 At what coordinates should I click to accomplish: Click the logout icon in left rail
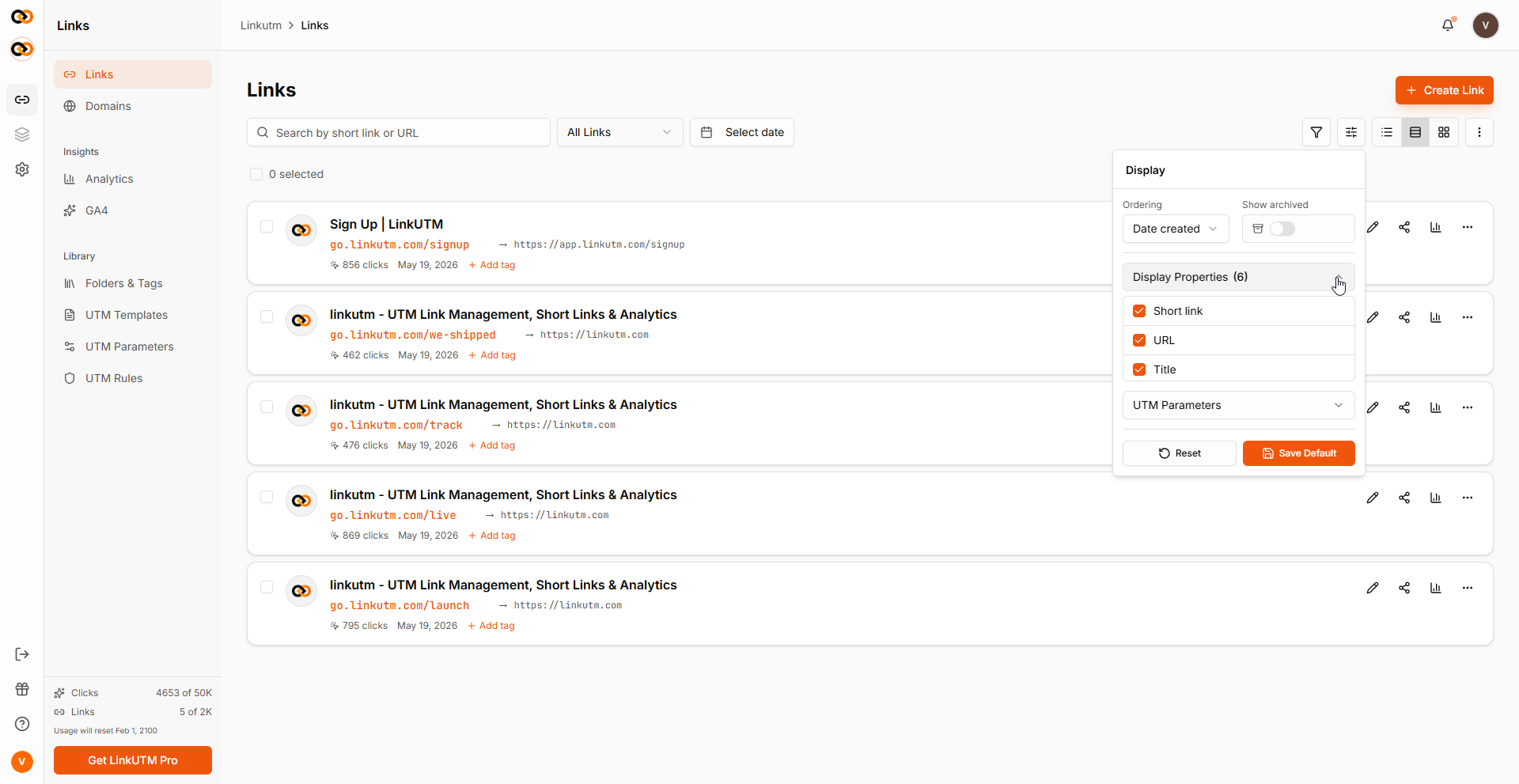(22, 654)
